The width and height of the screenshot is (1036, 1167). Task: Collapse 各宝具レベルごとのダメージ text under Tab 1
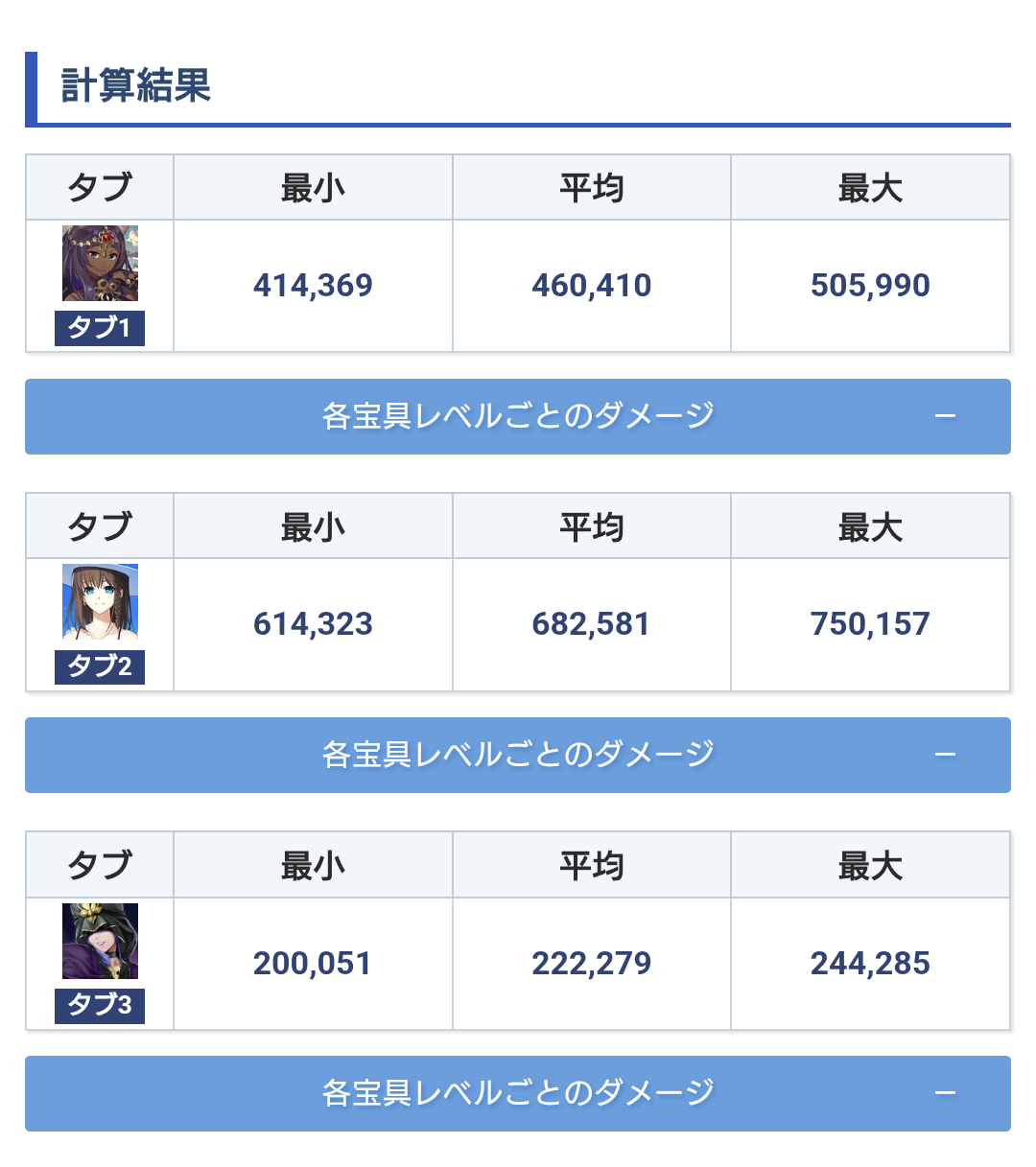[518, 416]
